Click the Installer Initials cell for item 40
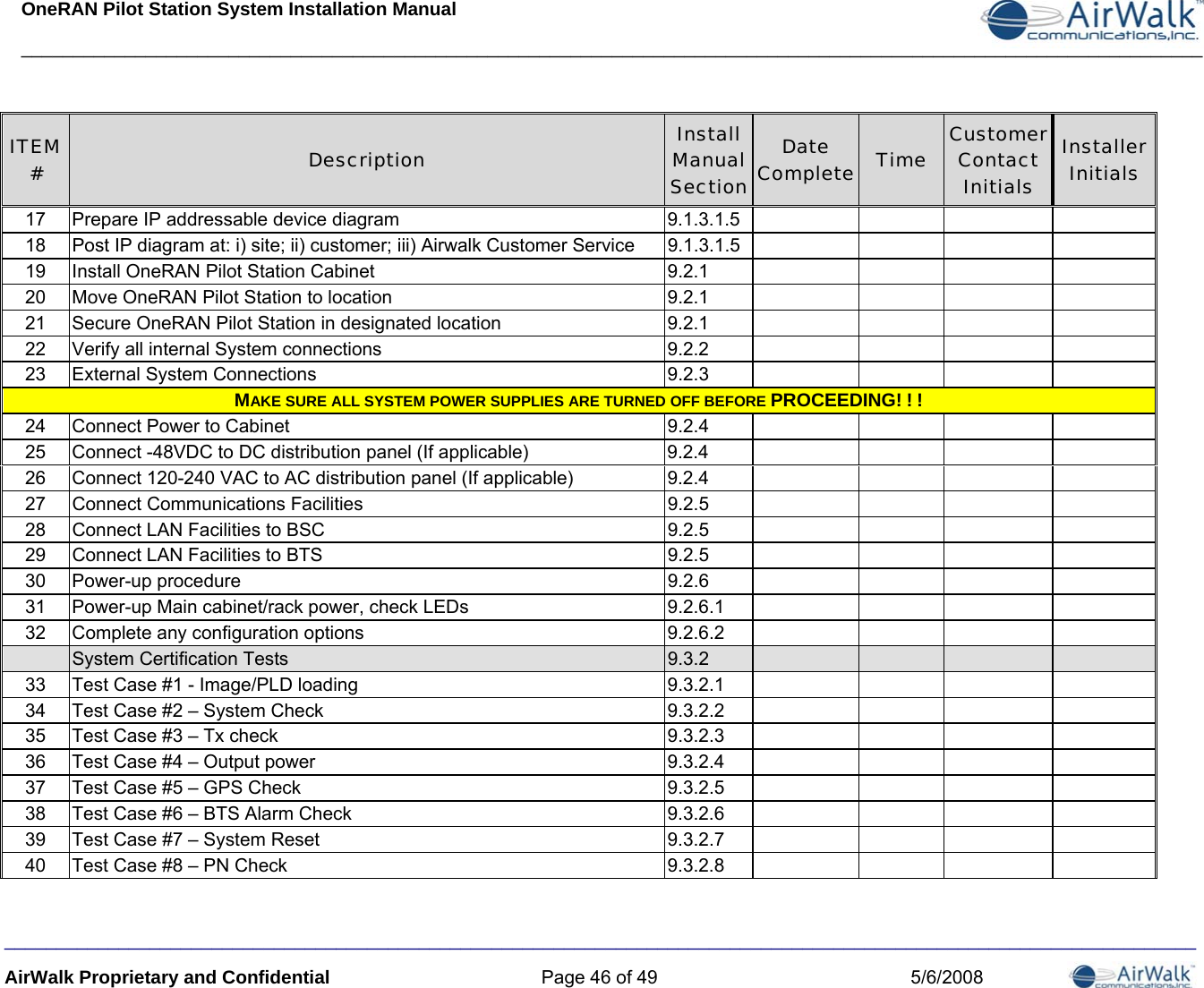The image size is (1204, 988). point(1104,865)
